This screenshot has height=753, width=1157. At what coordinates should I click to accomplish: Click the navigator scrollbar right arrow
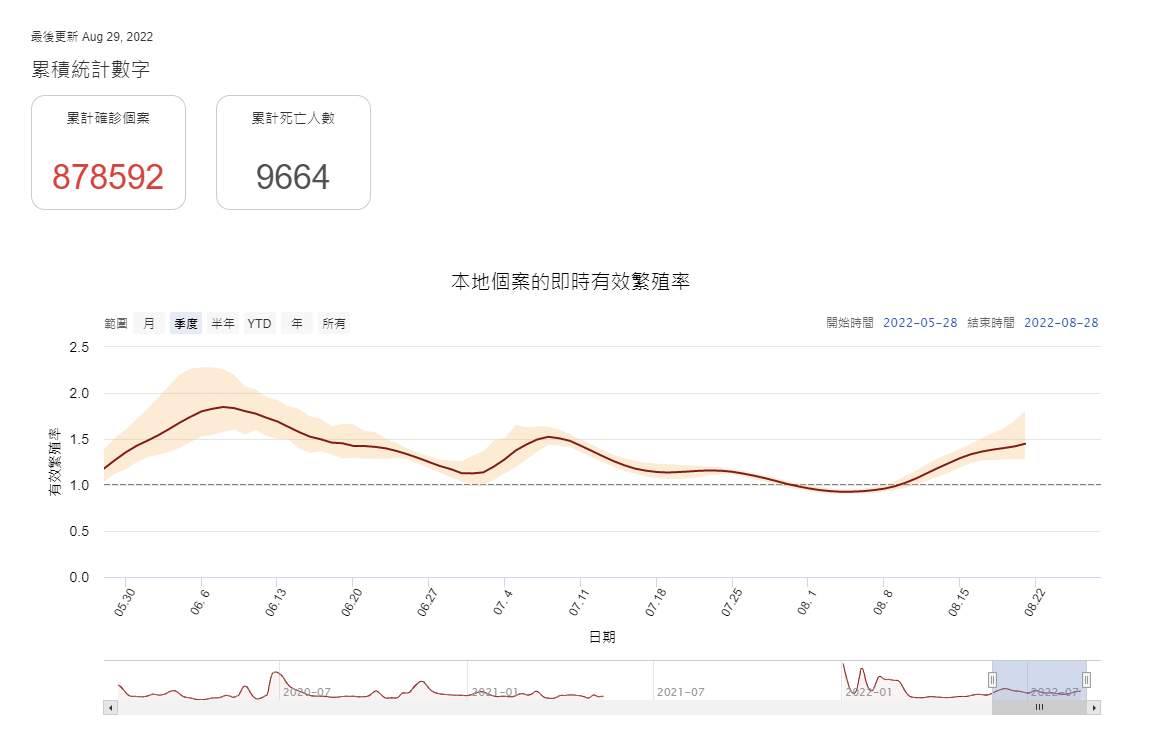(1094, 707)
